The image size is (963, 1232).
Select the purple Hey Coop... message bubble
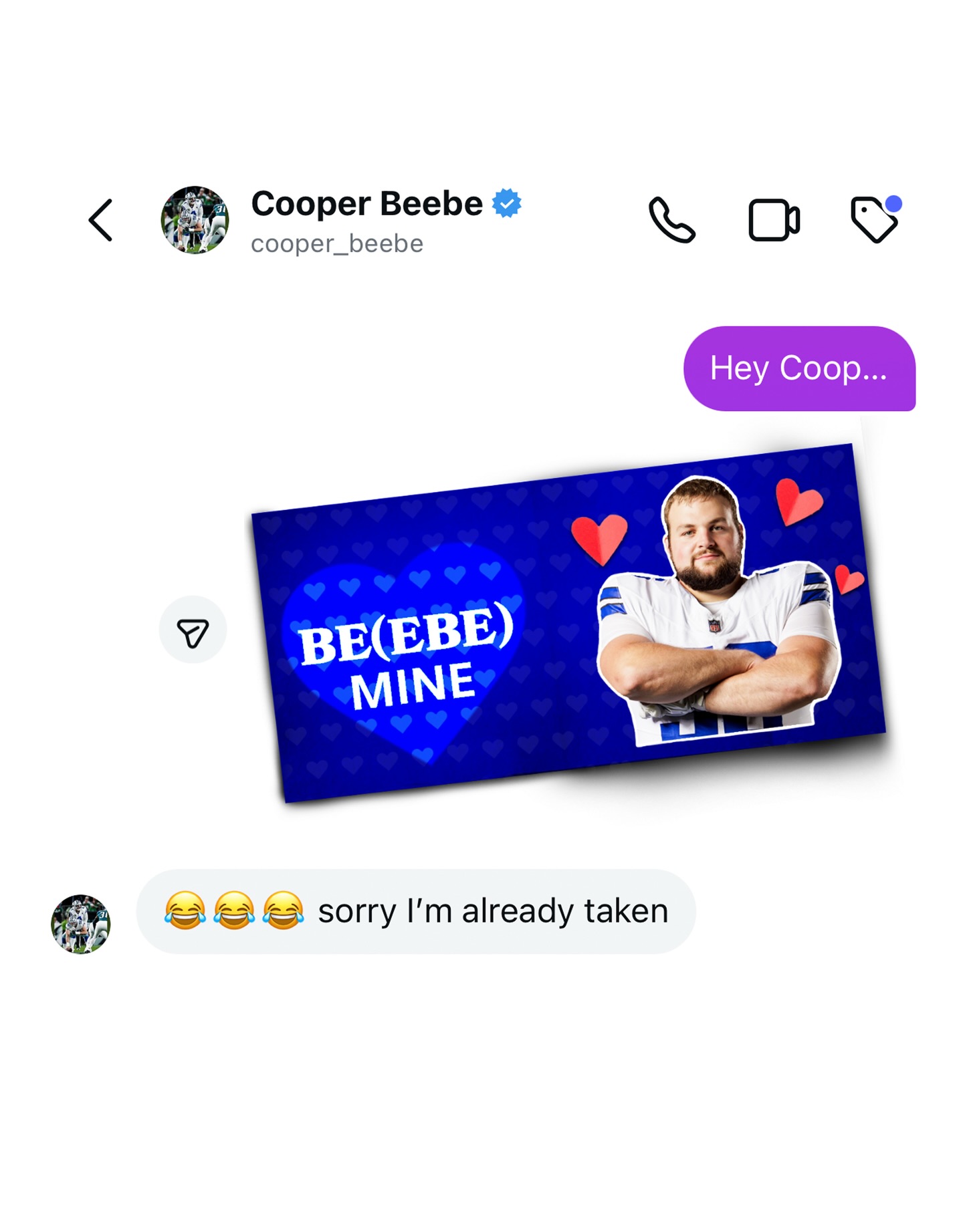(x=799, y=368)
